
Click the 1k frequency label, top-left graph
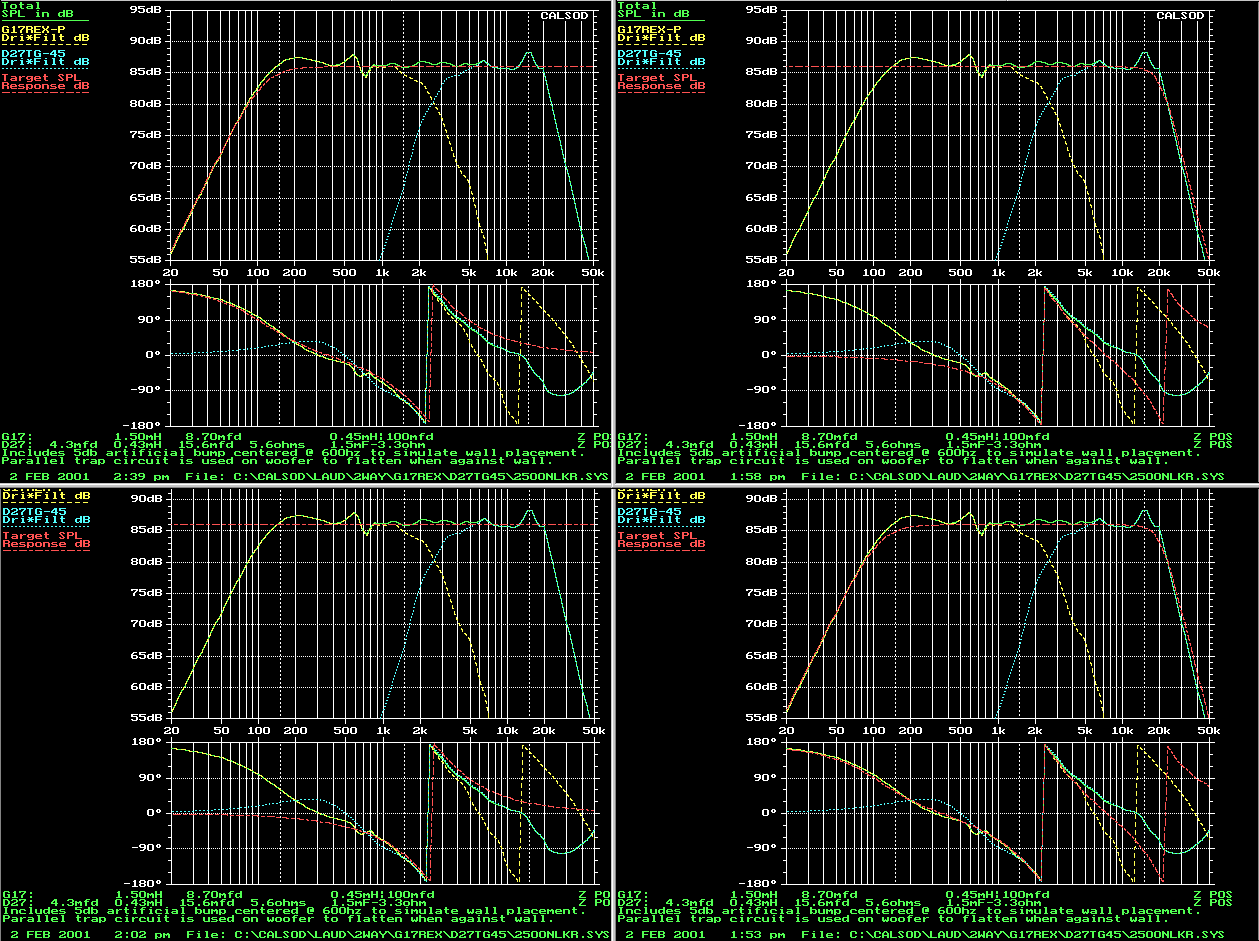coord(381,273)
